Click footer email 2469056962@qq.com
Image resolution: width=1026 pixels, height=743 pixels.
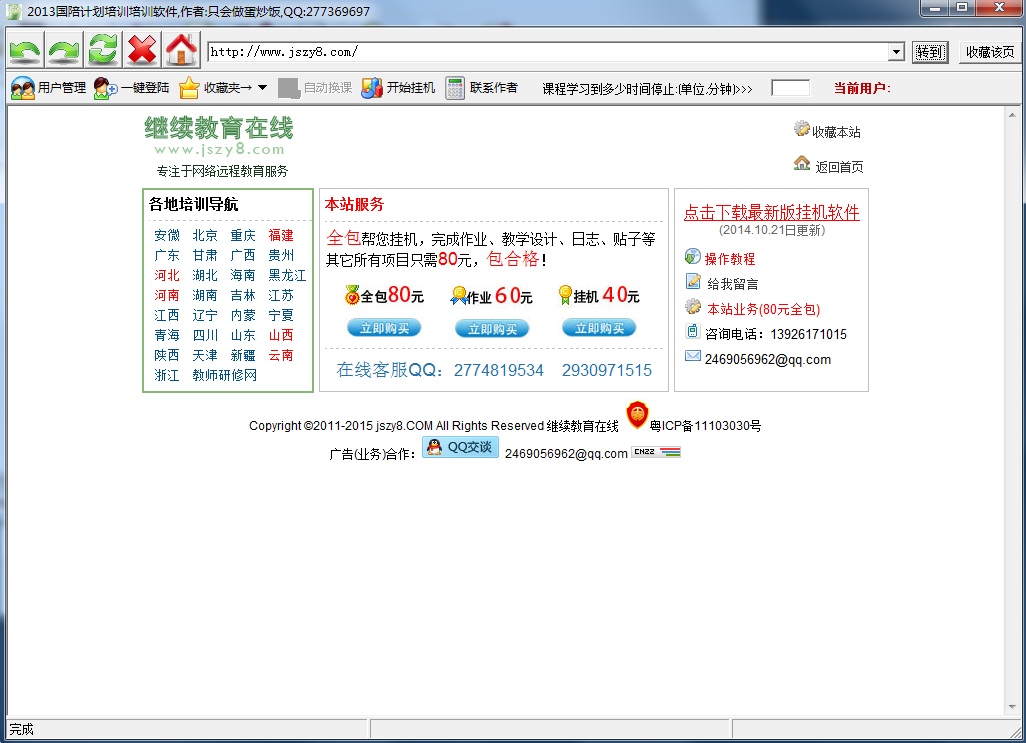566,453
